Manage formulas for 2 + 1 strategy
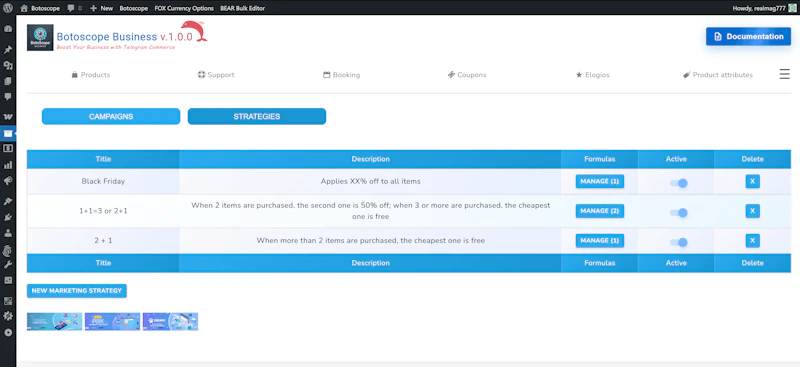Screen dimensions: 800x367 click(599, 240)
